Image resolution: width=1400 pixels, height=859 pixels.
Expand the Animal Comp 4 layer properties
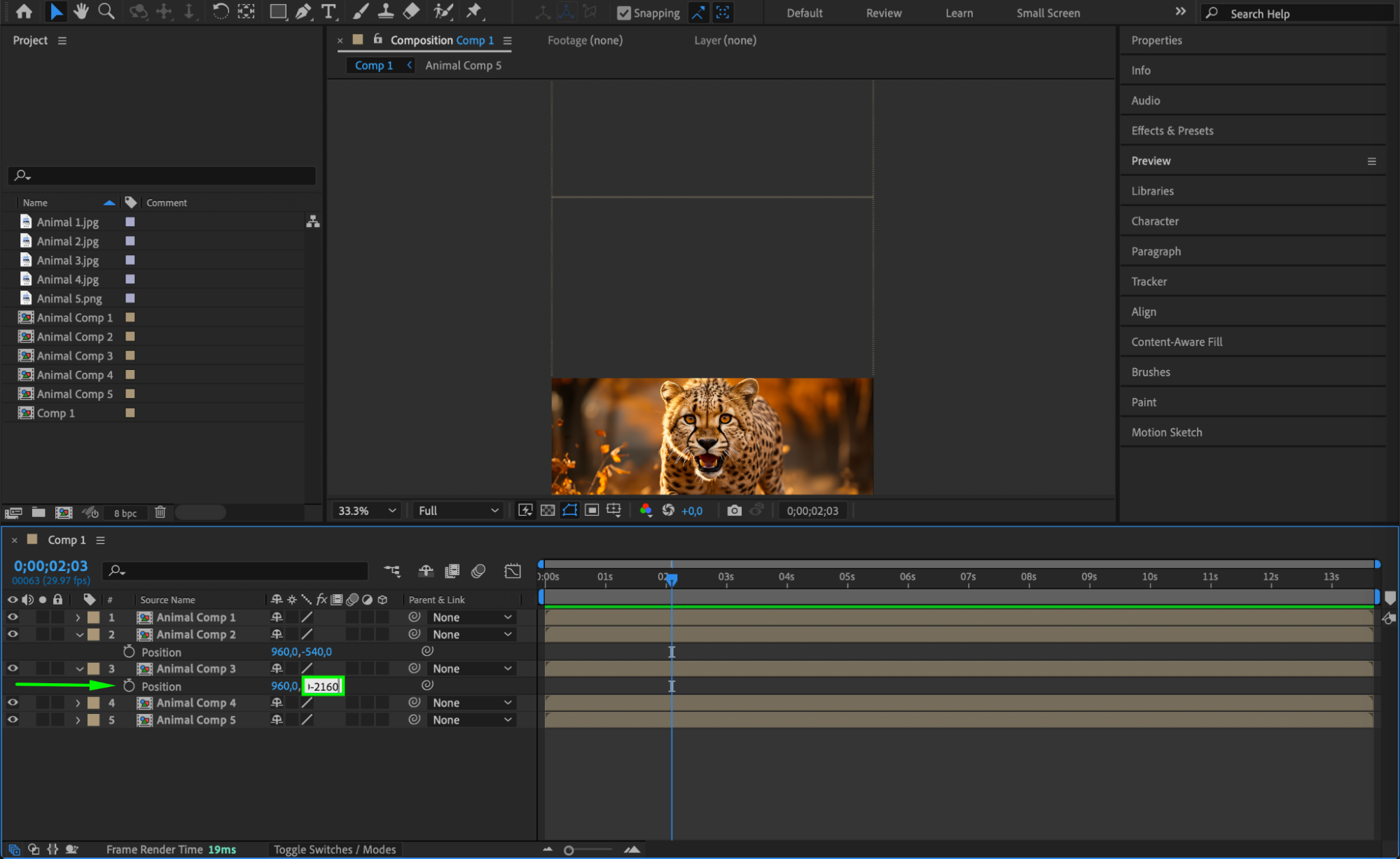[x=78, y=703]
